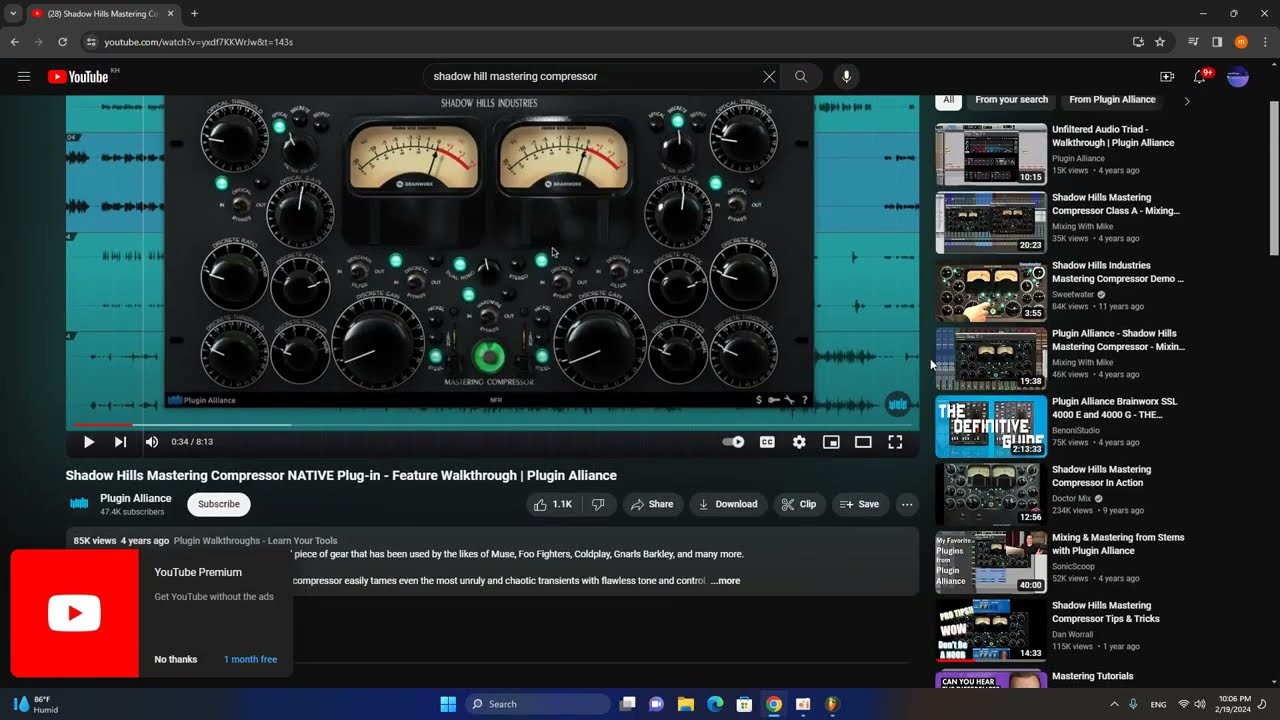Switch to miniplayer mode
This screenshot has width=1280, height=720.
pos(831,442)
